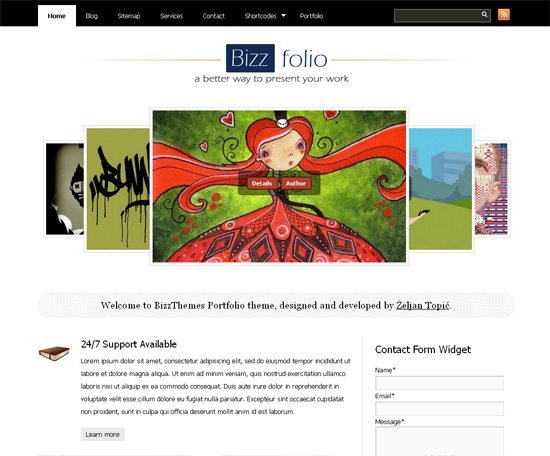
Task: Click the search magnifier icon
Action: (484, 15)
